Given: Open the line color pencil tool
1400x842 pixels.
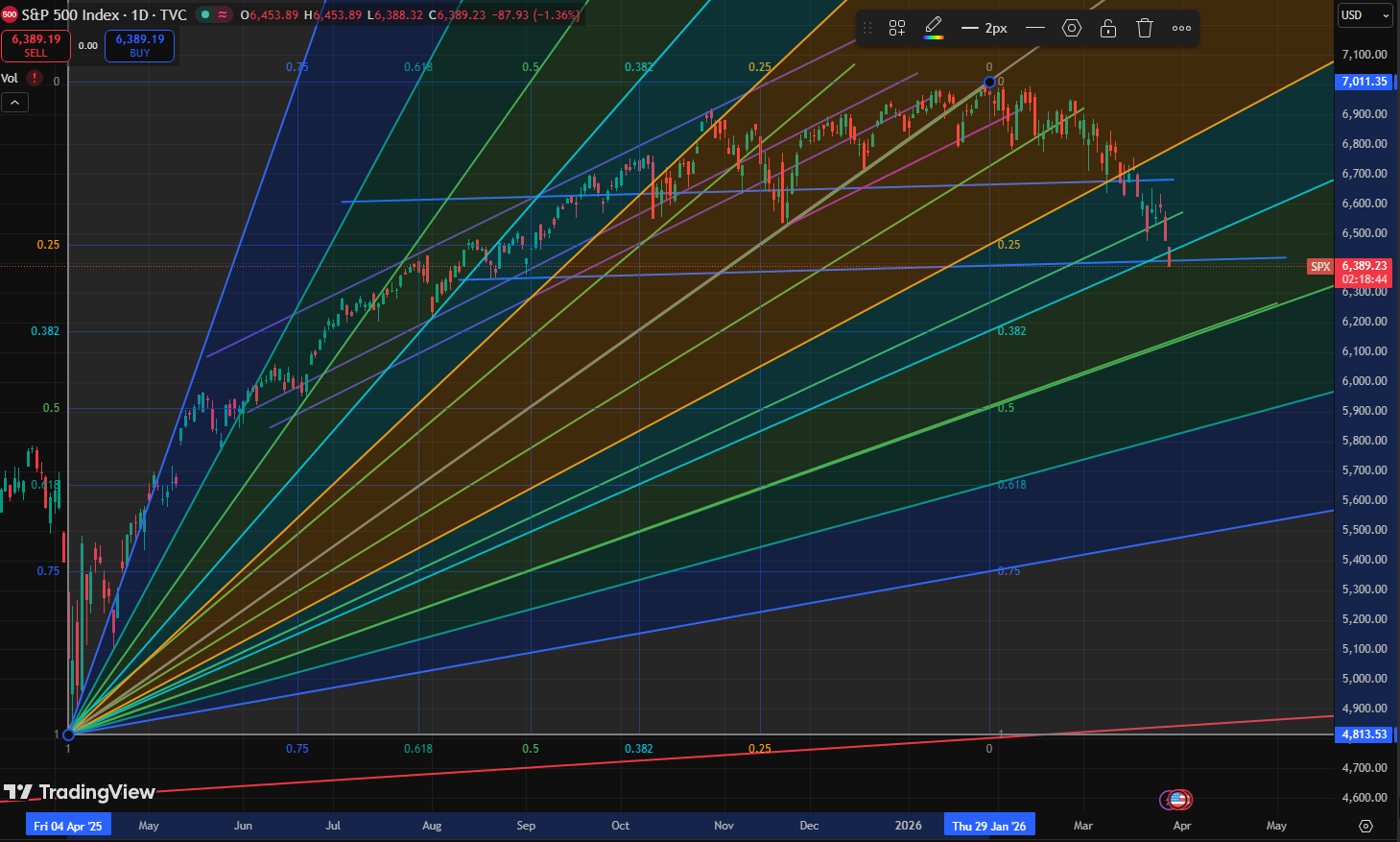Looking at the screenshot, I should pyautogui.click(x=934, y=28).
